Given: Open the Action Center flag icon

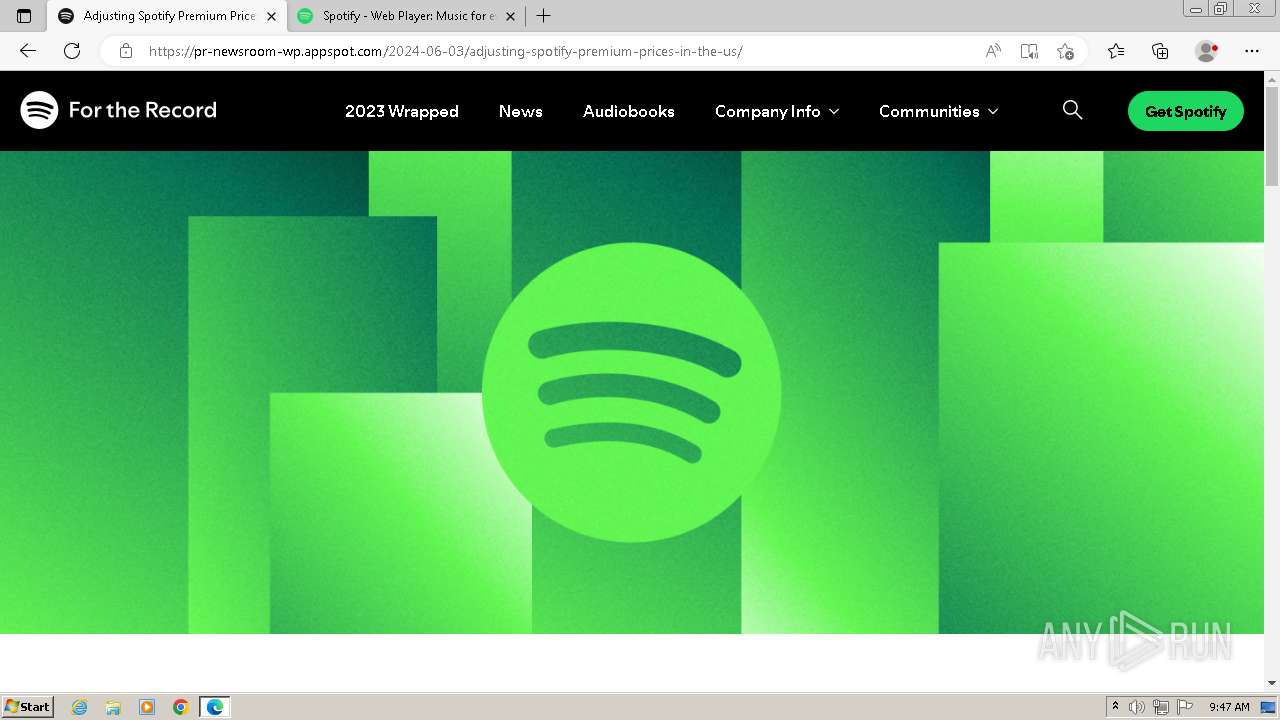Looking at the screenshot, I should (x=1185, y=707).
